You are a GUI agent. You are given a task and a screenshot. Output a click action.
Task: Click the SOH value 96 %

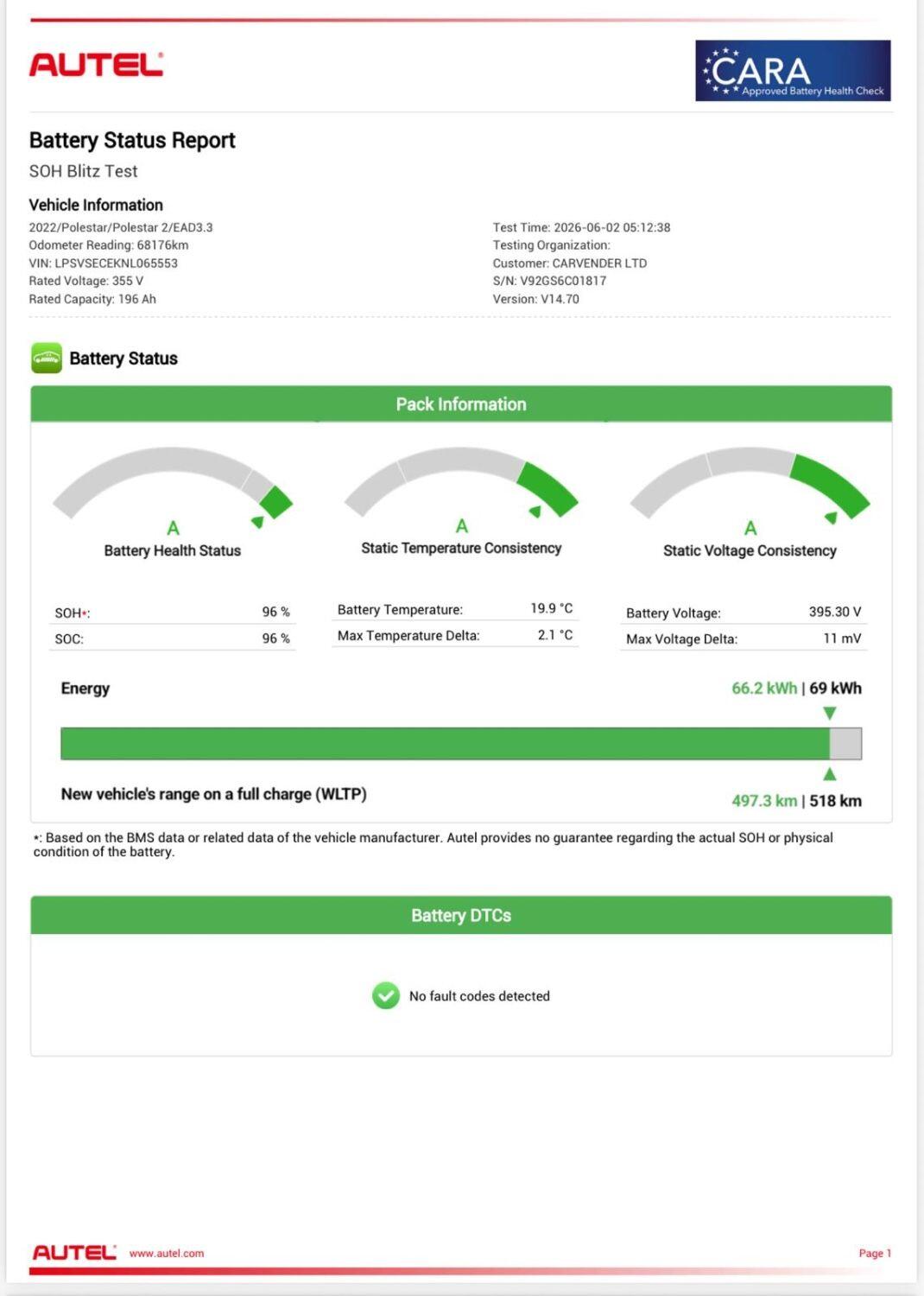click(x=276, y=612)
